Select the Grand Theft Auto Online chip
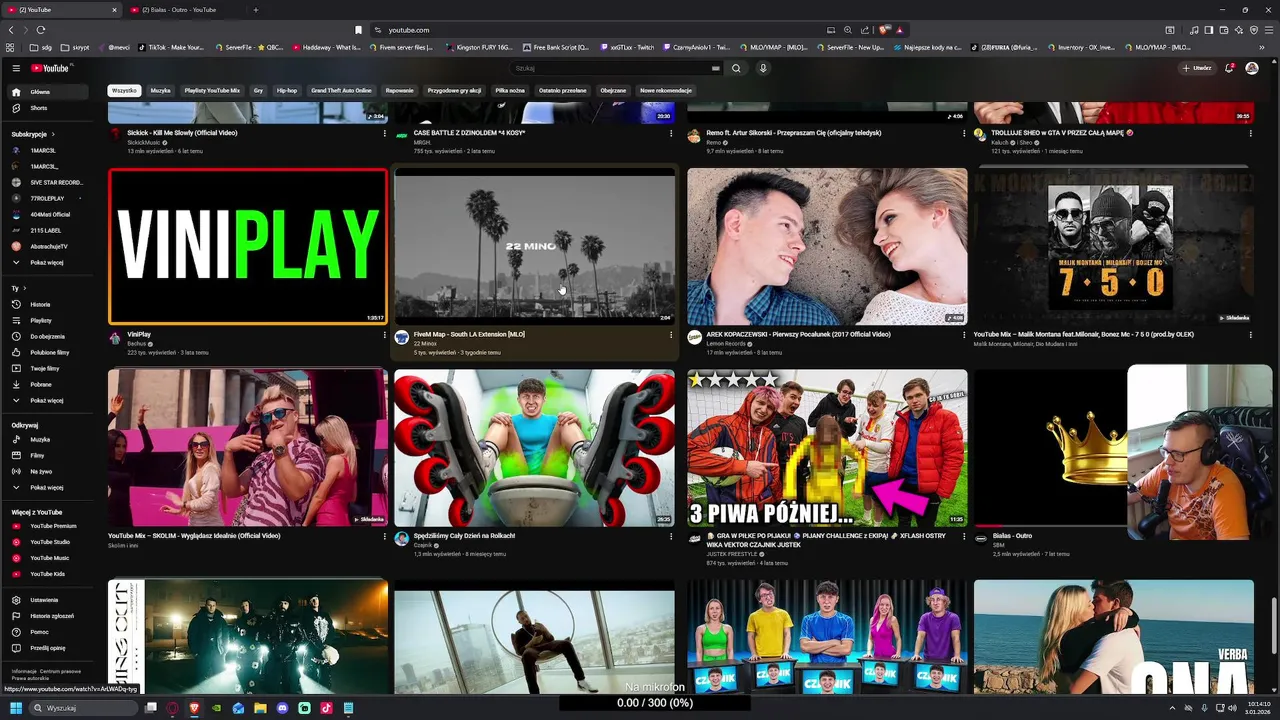The height and width of the screenshot is (720, 1280). tap(342, 90)
